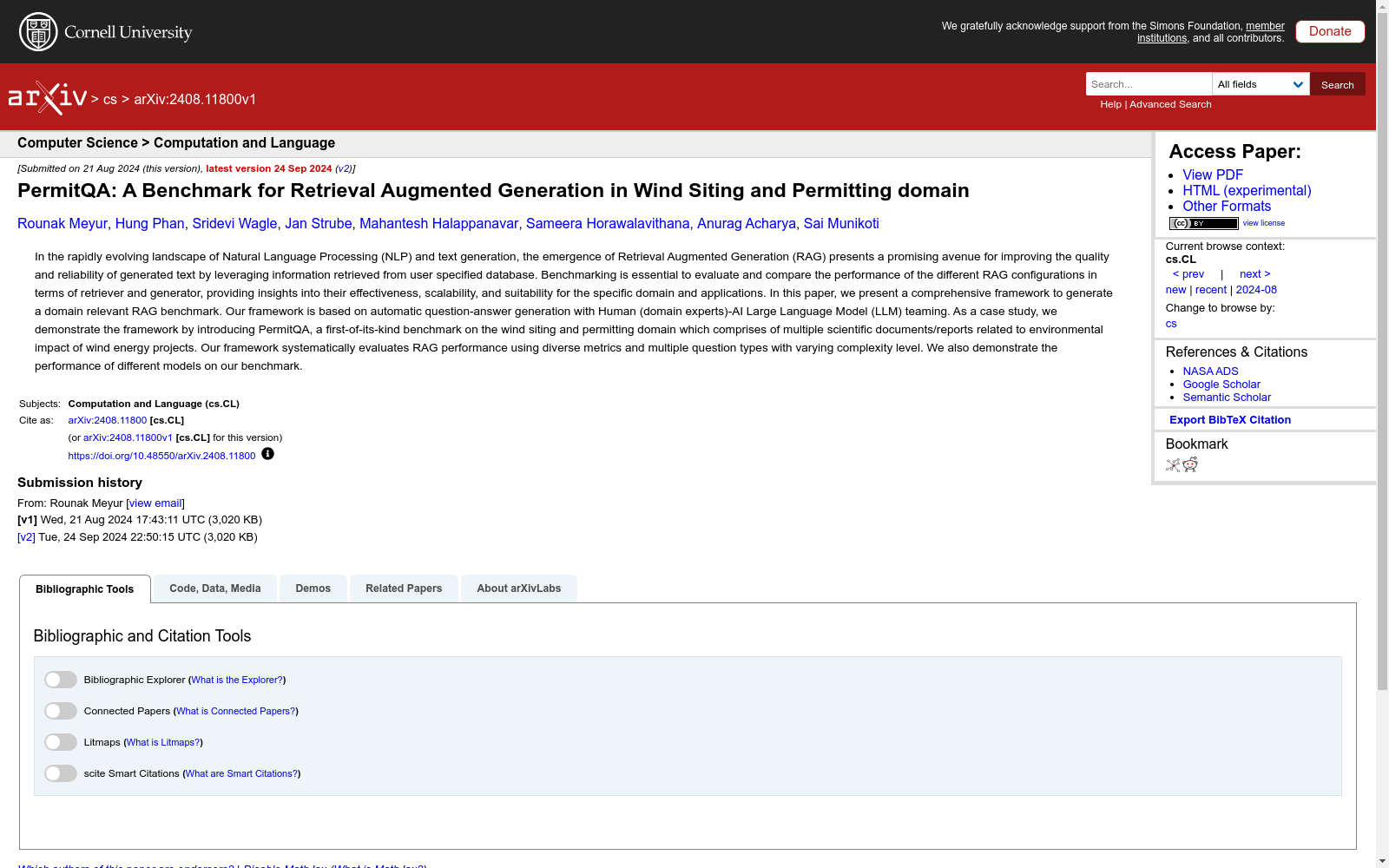Click the Search button
Screen dimensions: 1389x868
pyautogui.click(x=1338, y=84)
